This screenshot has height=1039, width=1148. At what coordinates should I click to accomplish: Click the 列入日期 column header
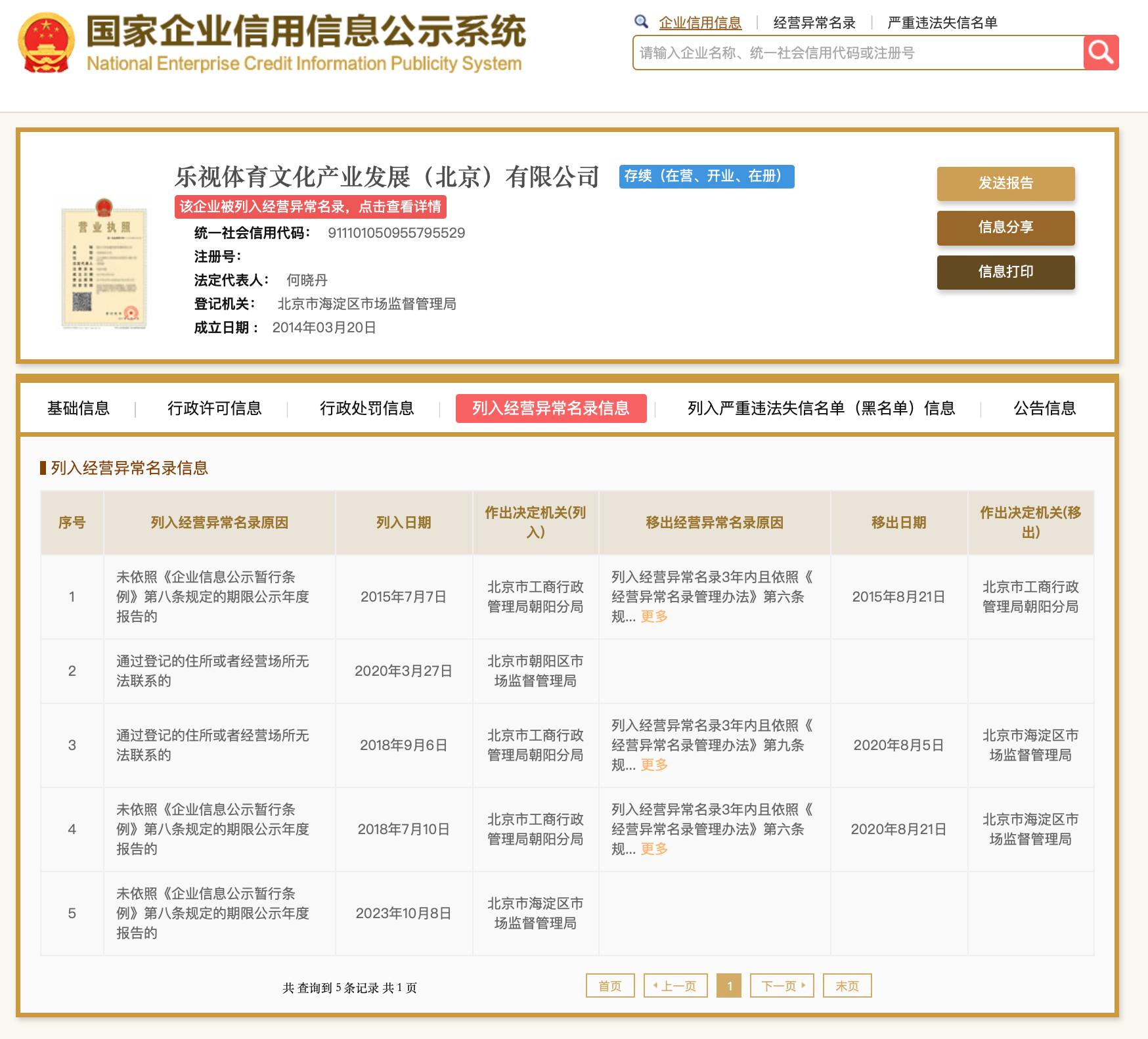pos(404,523)
